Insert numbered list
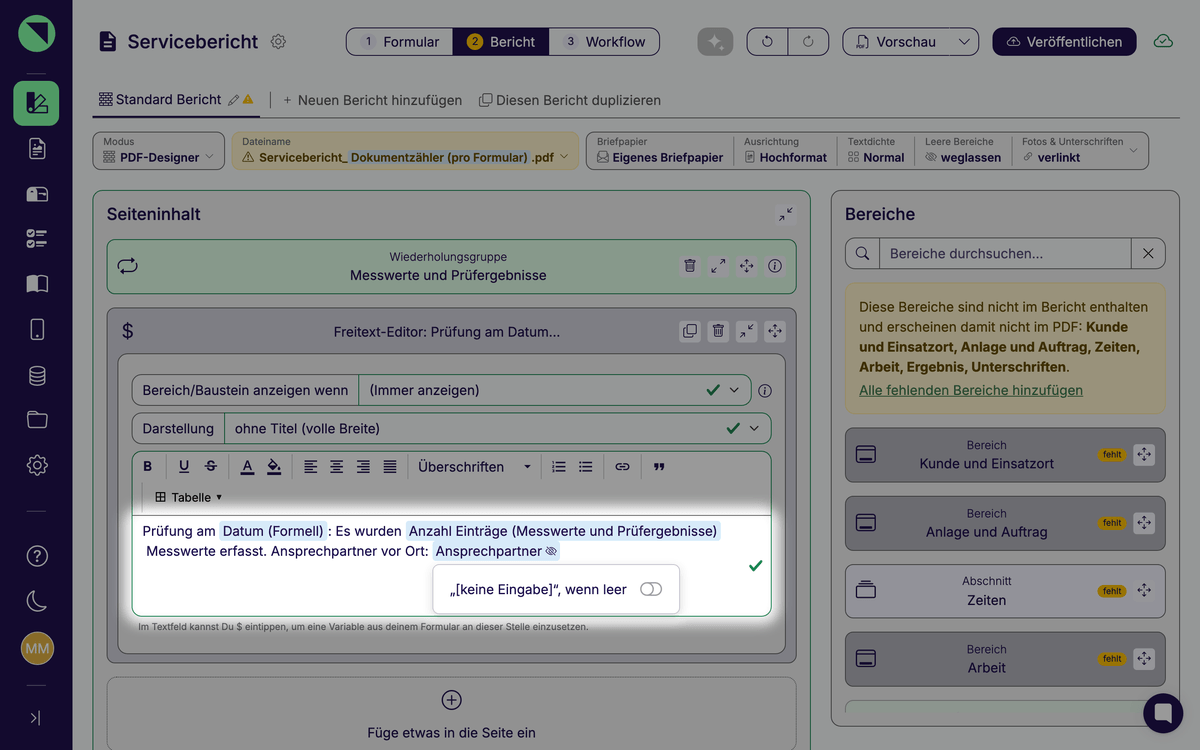The height and width of the screenshot is (750, 1200). point(559,466)
